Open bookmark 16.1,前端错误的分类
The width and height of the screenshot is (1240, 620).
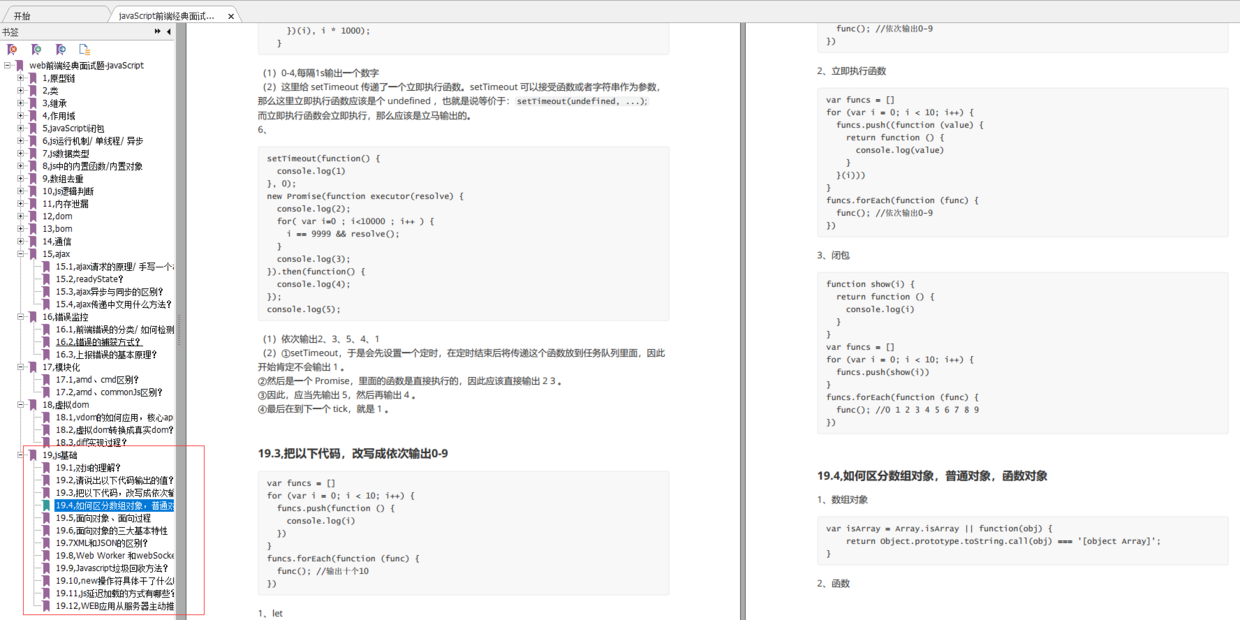[115, 329]
